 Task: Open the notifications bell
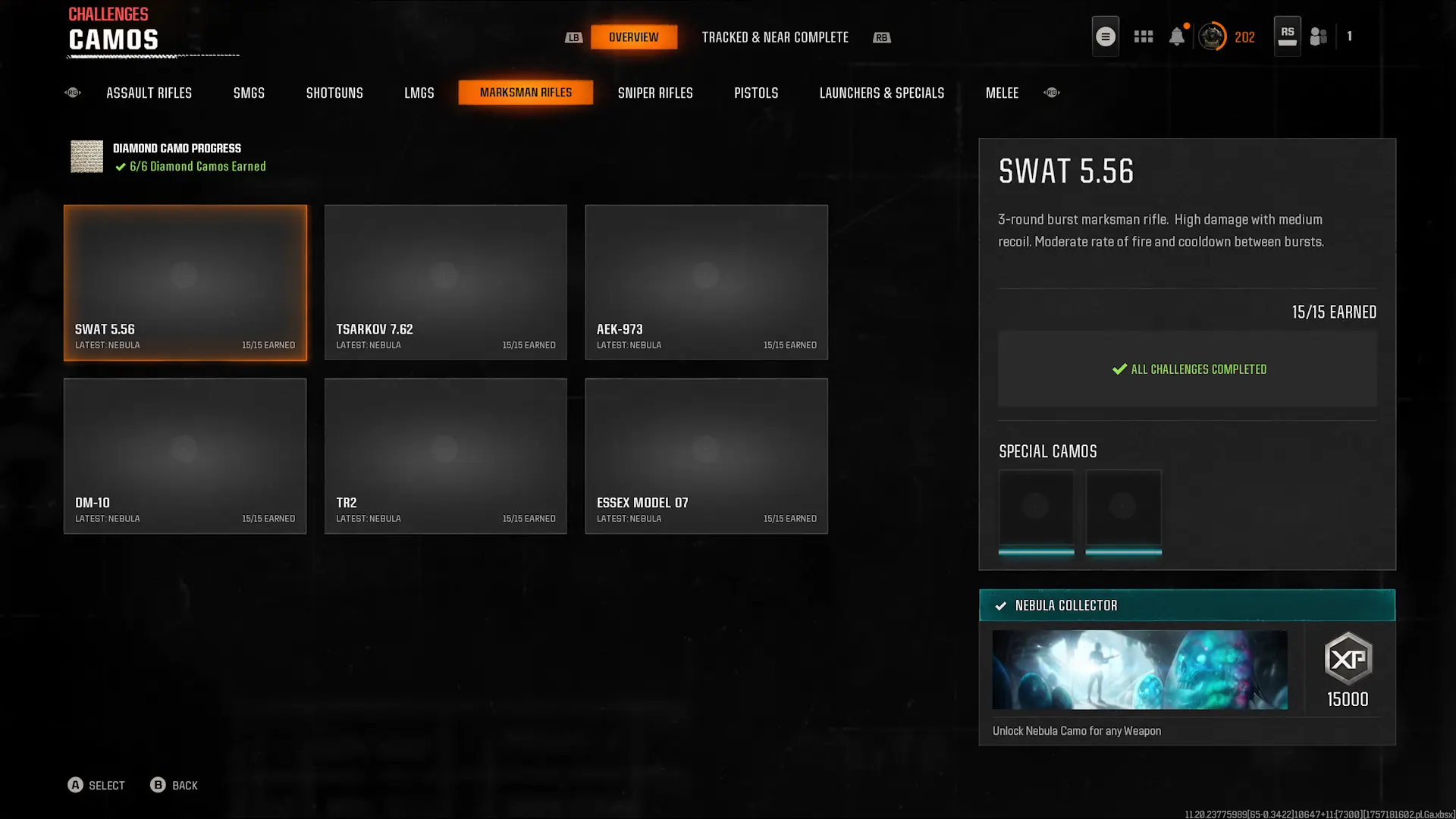pos(1176,36)
